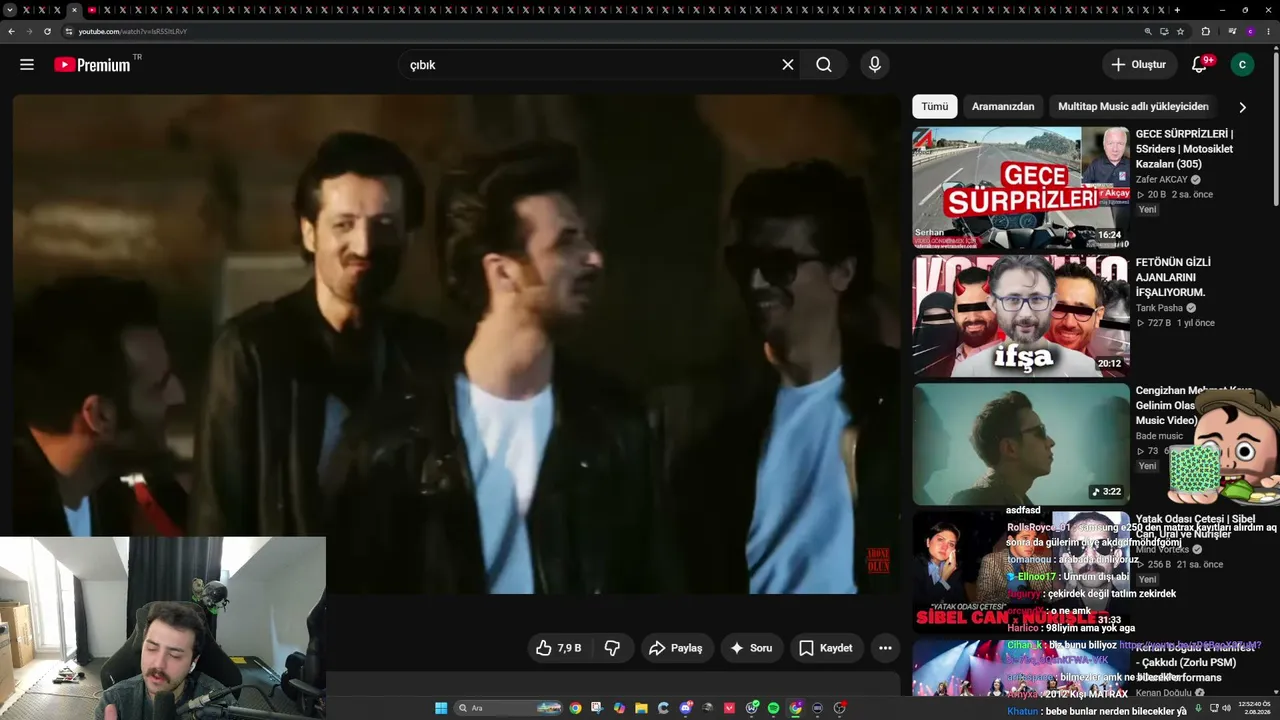This screenshot has height=720, width=1280.
Task: Like the video with 7,9 B likes
Action: (558, 648)
